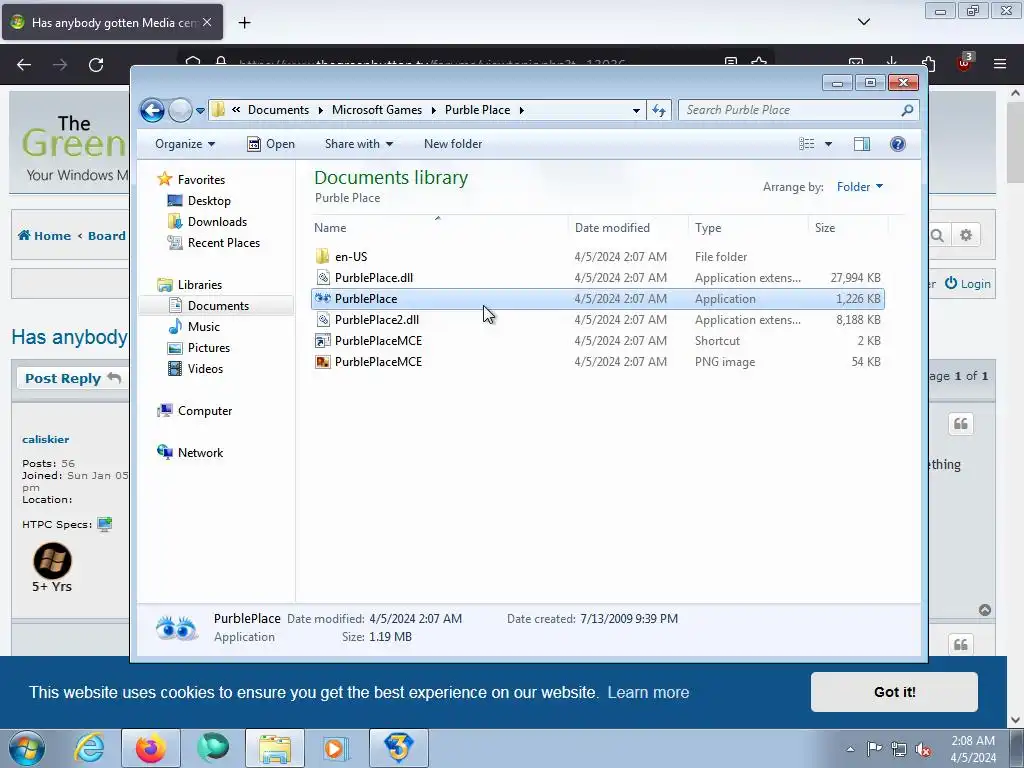The width and height of the screenshot is (1024, 768).
Task: Open Internet Explorer from taskbar
Action: coord(89,748)
